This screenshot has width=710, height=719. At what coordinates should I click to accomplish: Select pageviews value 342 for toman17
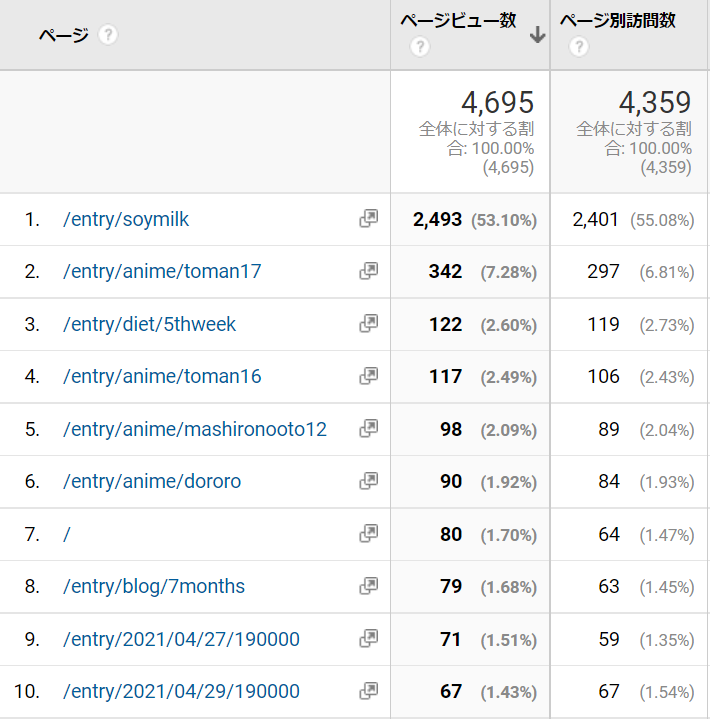click(x=445, y=271)
